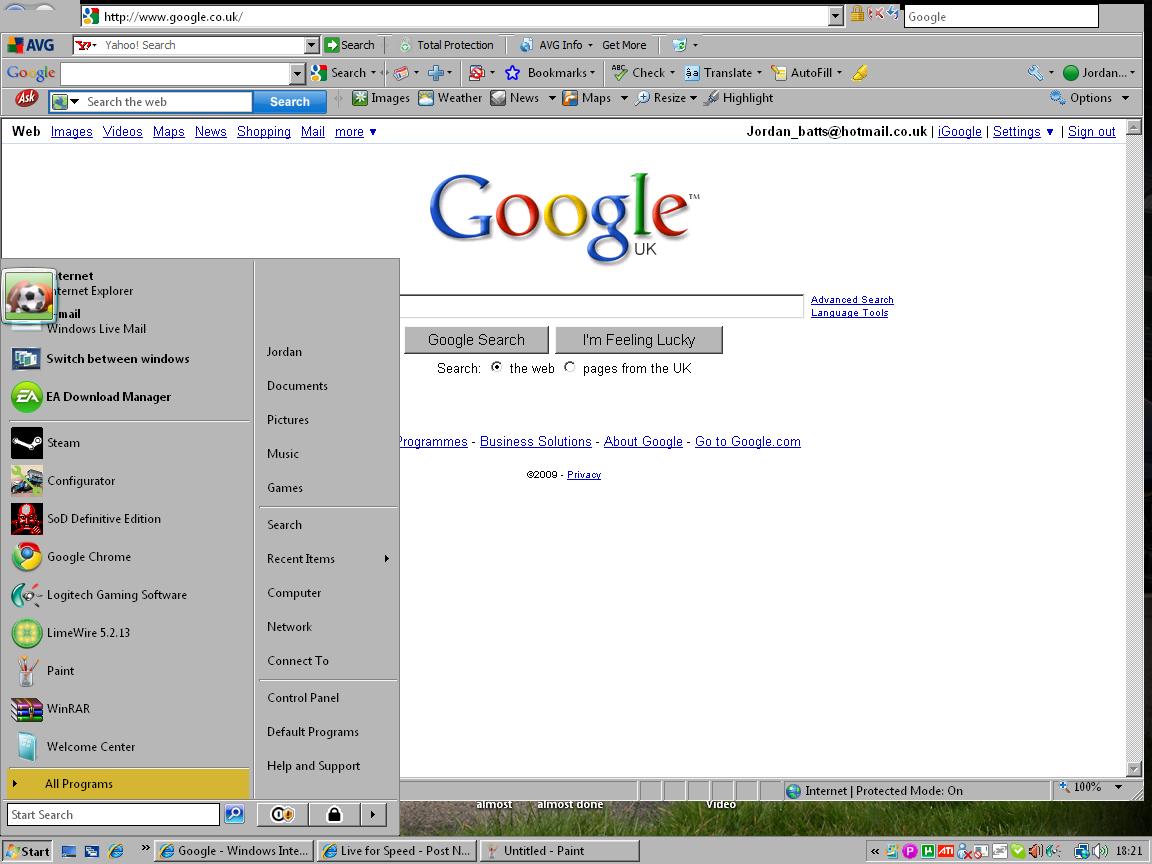Image resolution: width=1152 pixels, height=864 pixels.
Task: Click the Ask toolbar blue Search button
Action: pos(289,102)
